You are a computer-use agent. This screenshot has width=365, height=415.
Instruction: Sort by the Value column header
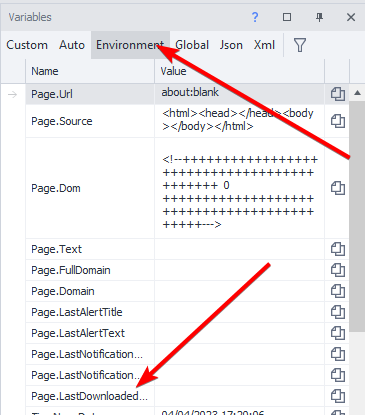[x=239, y=71]
